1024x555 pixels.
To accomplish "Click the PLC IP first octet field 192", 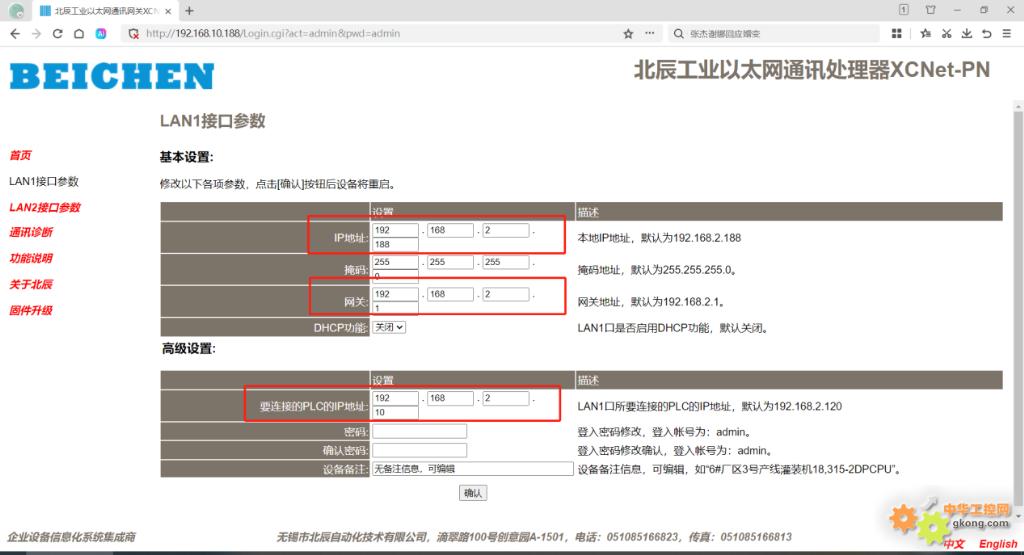I will [x=395, y=398].
